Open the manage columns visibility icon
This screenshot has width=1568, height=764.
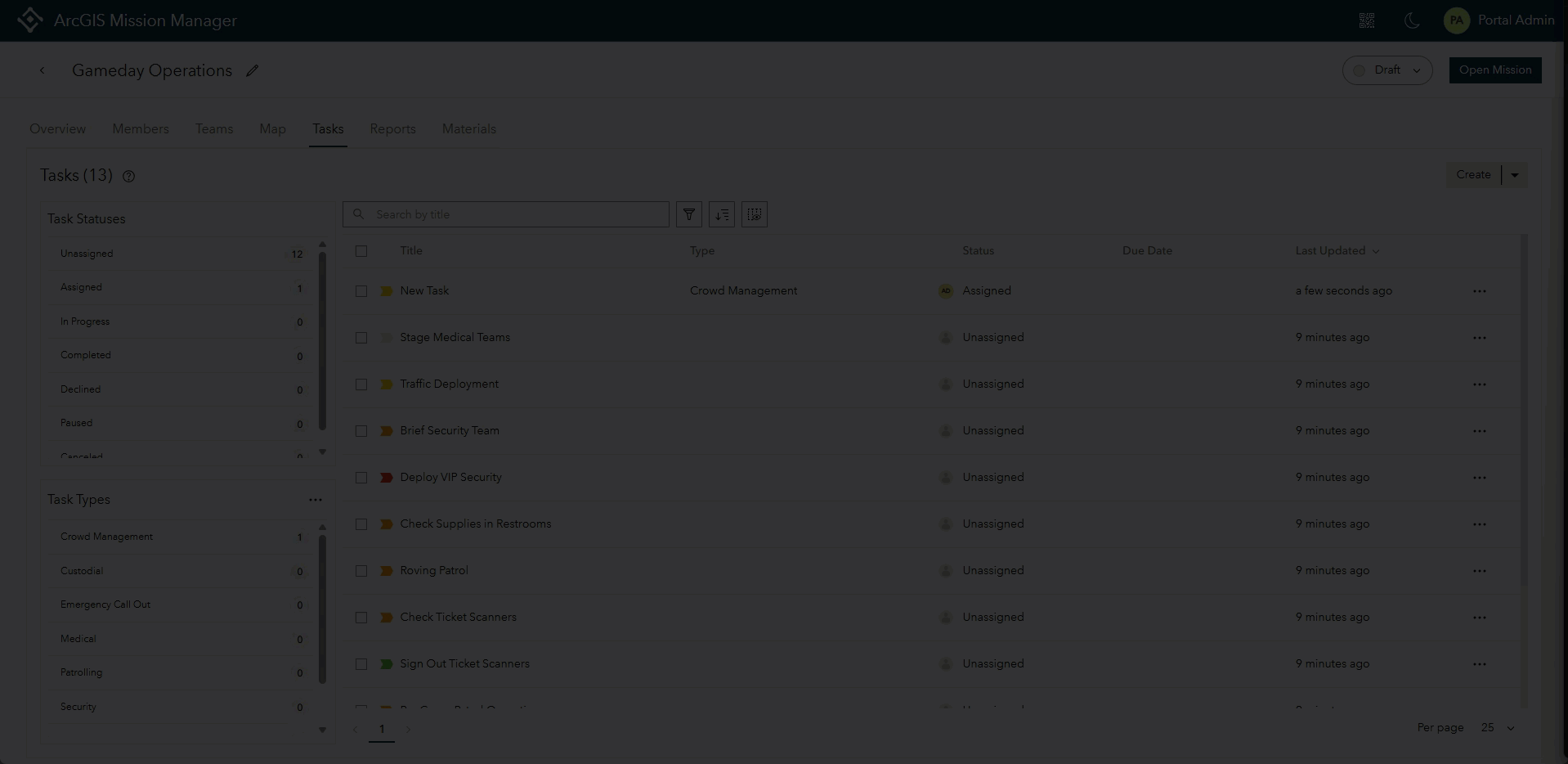click(754, 214)
